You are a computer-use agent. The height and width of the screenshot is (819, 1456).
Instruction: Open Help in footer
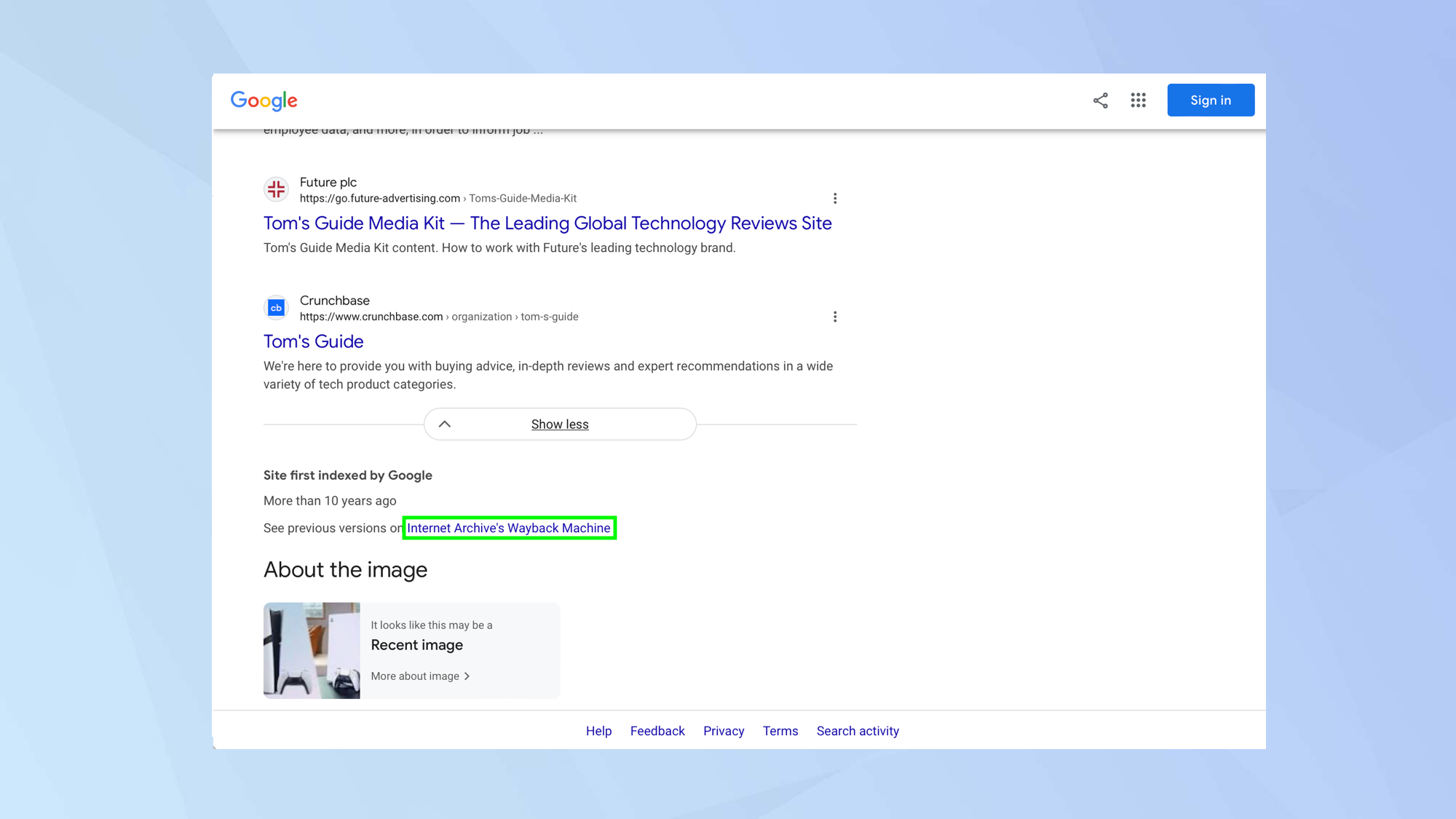(x=598, y=731)
